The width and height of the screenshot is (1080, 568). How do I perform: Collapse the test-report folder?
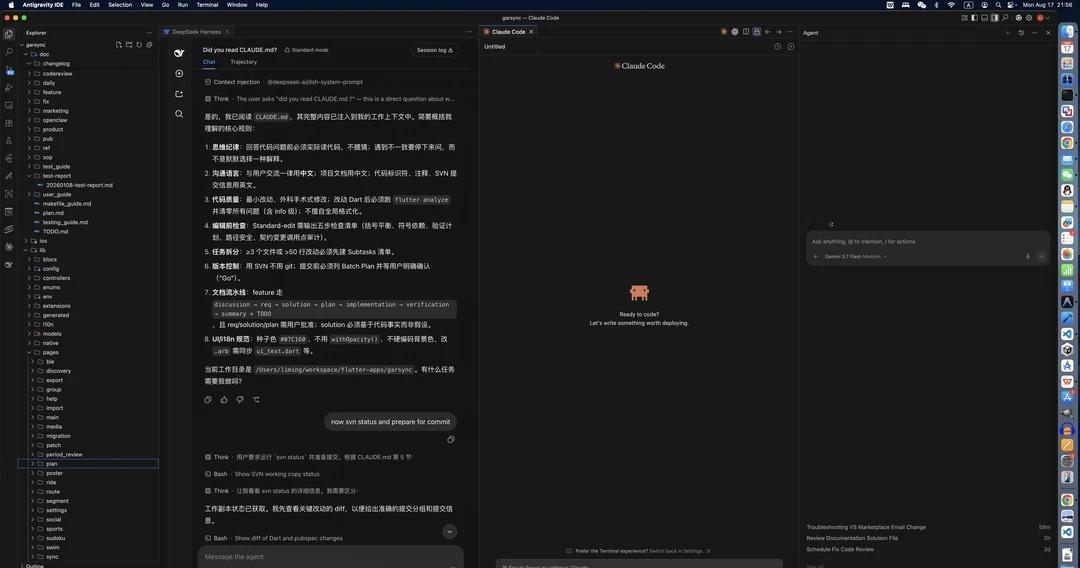pyautogui.click(x=56, y=176)
